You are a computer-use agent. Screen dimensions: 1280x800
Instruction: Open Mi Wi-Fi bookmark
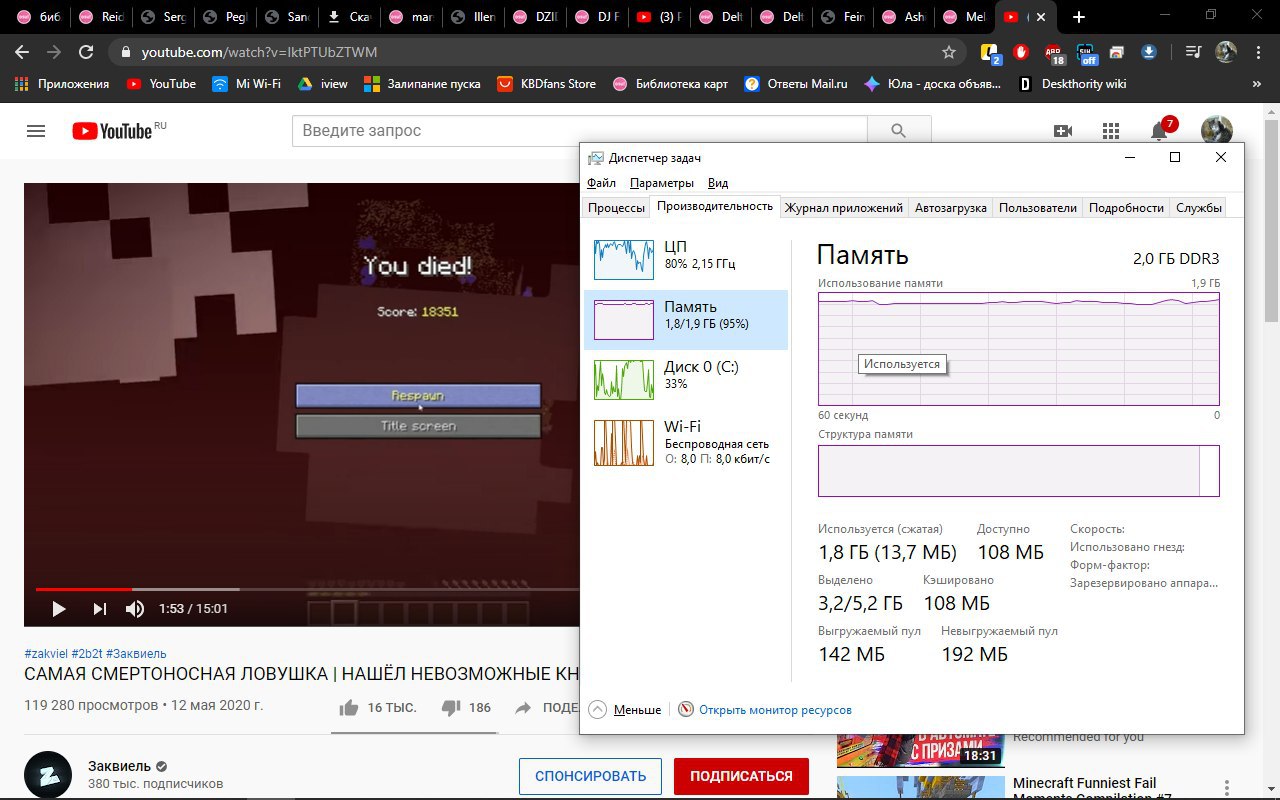tap(246, 84)
